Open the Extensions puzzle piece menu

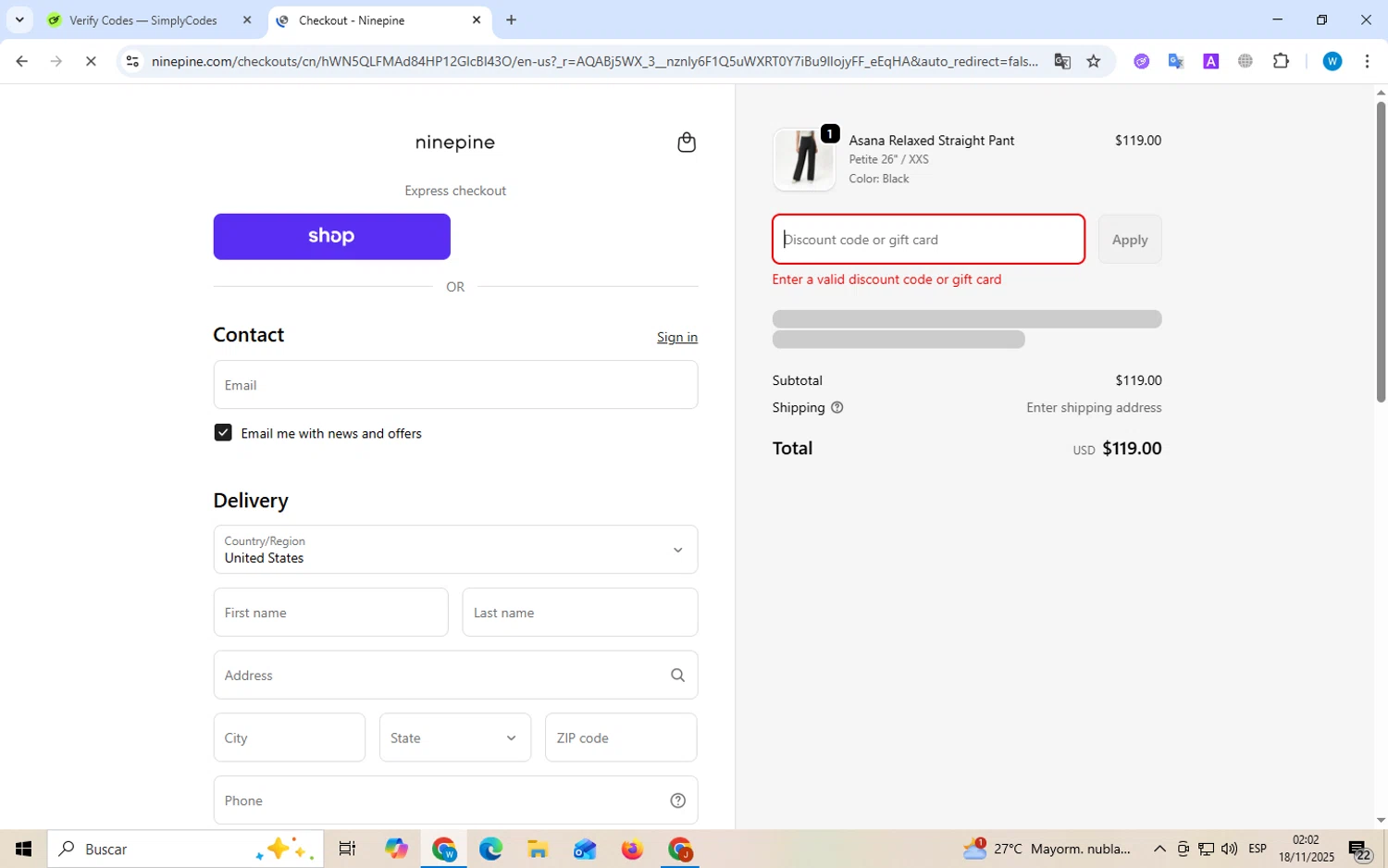[x=1281, y=61]
